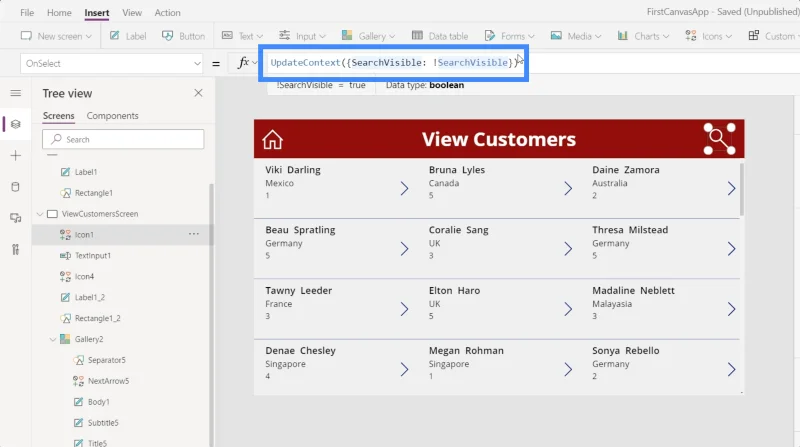Viewport: 800px width, 447px height.
Task: Click next arrow for Bruna Lyles
Action: pos(568,188)
